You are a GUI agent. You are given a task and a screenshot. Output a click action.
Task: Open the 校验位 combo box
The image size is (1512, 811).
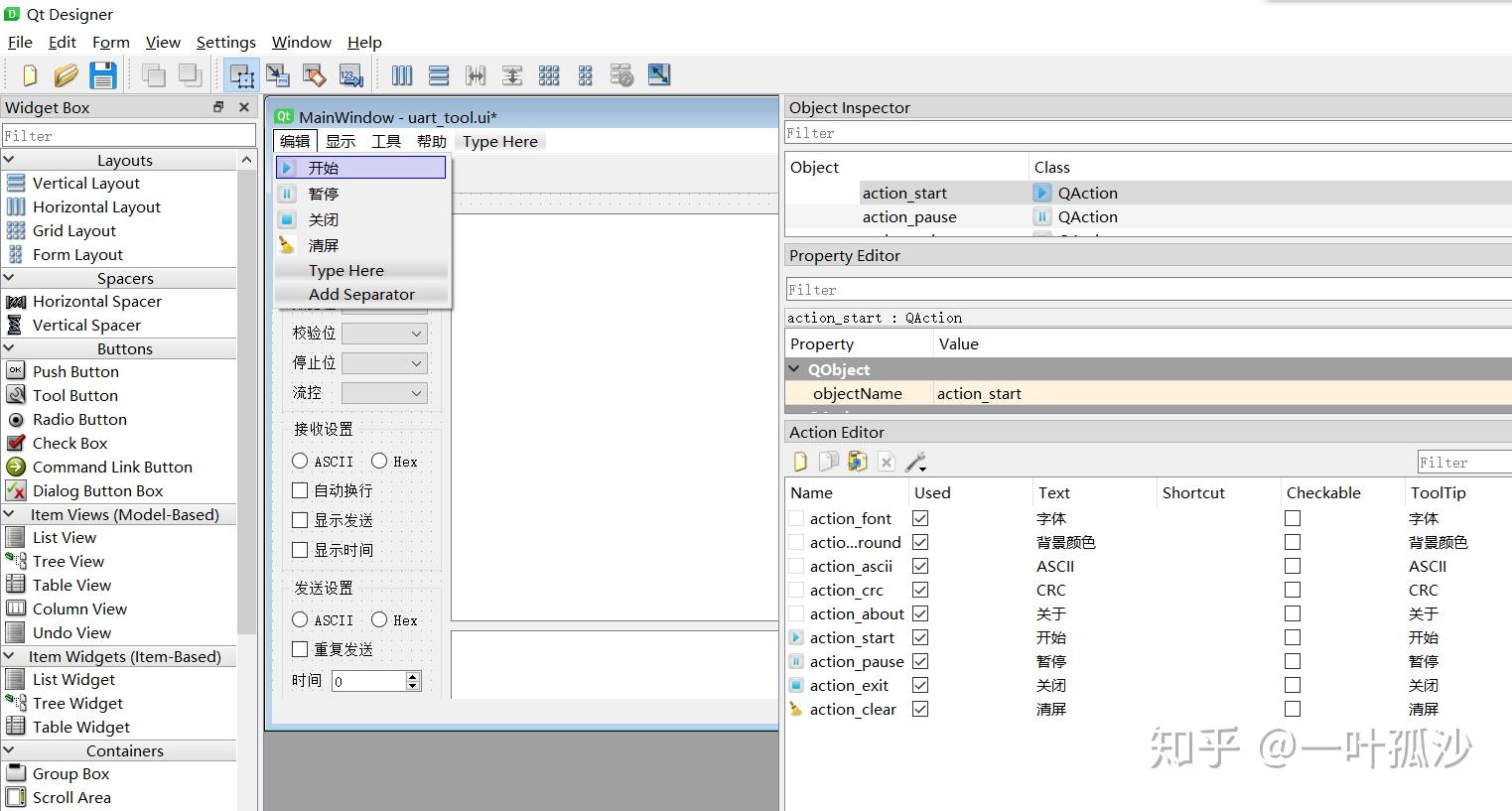(x=384, y=334)
